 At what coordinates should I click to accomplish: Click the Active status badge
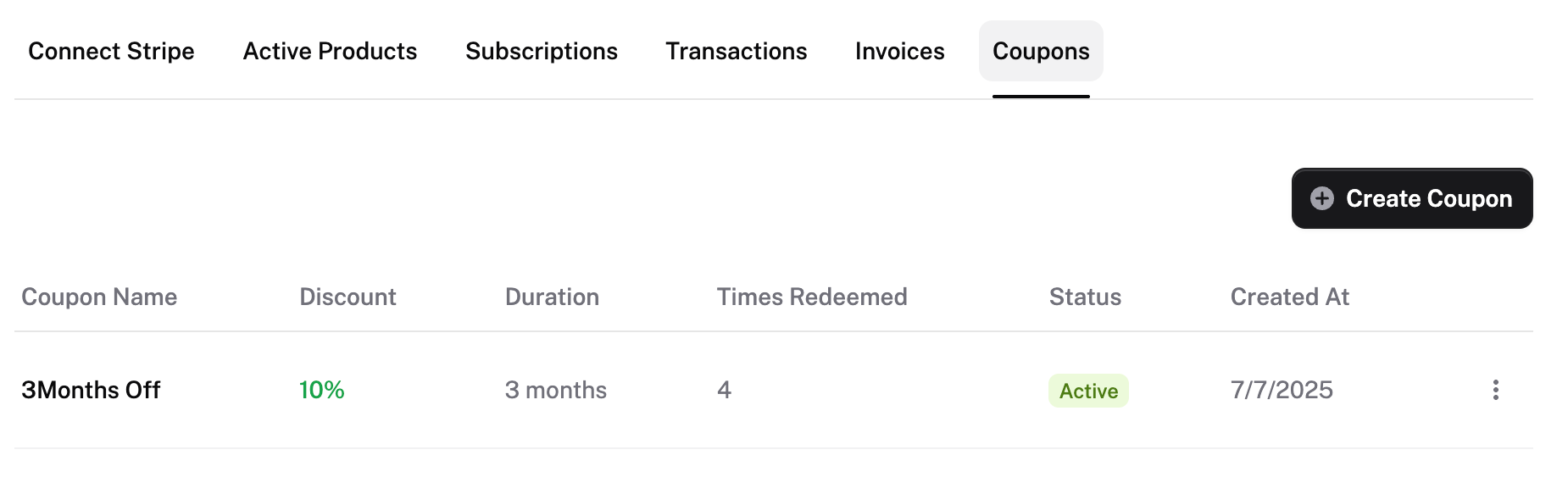(x=1088, y=391)
